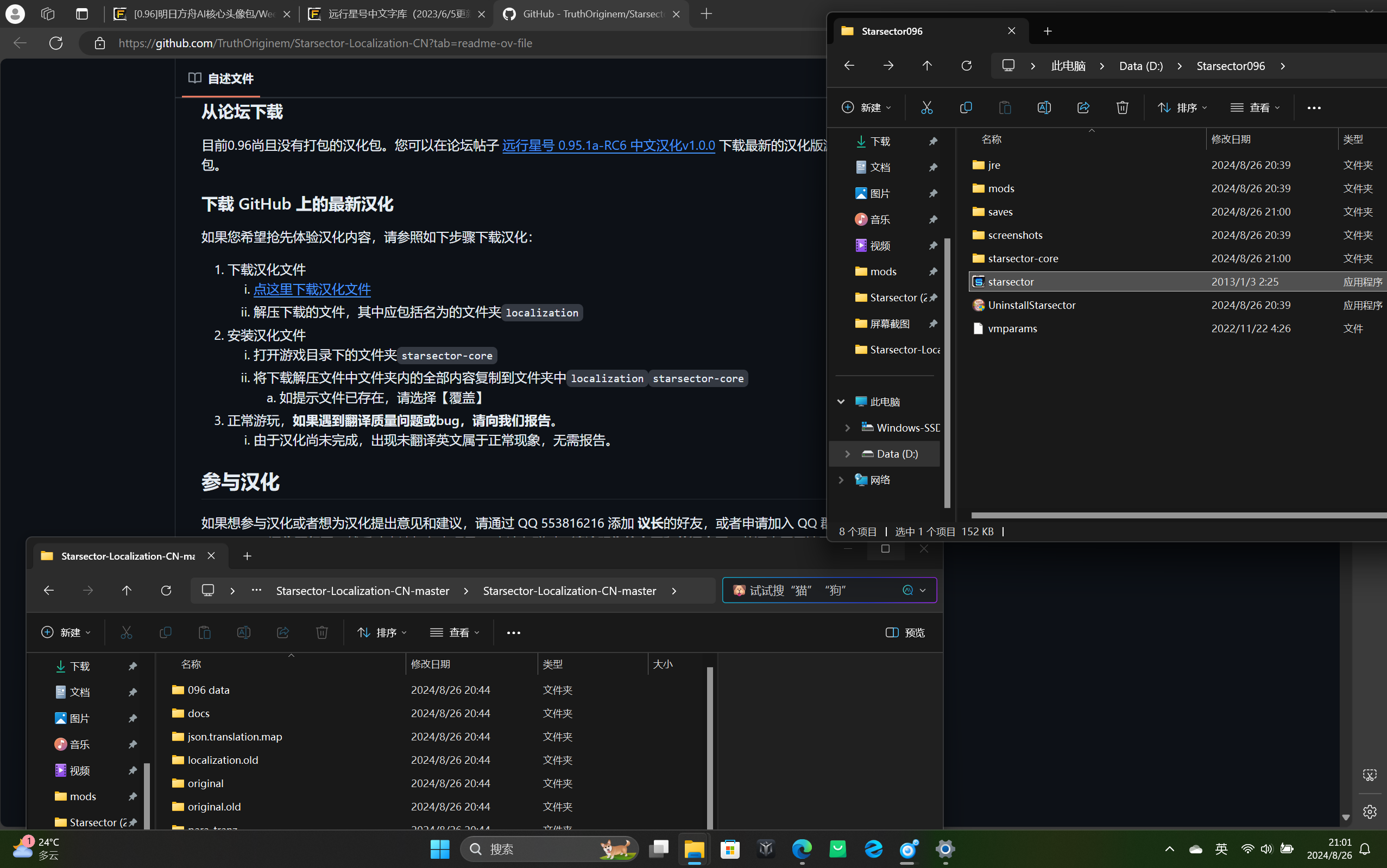Click the 点这里下载汉化文件 download link

click(312, 289)
